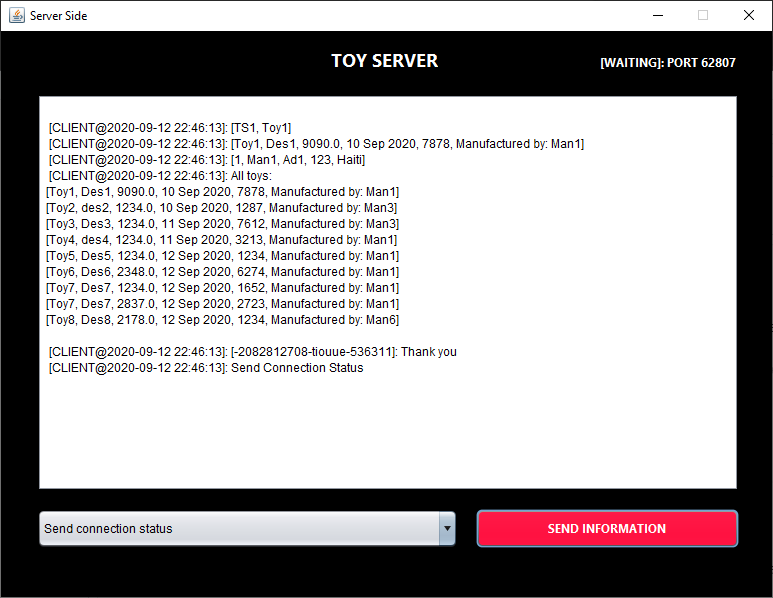773x598 pixels.
Task: Click the SEND INFORMATION button
Action: pyautogui.click(x=607, y=528)
